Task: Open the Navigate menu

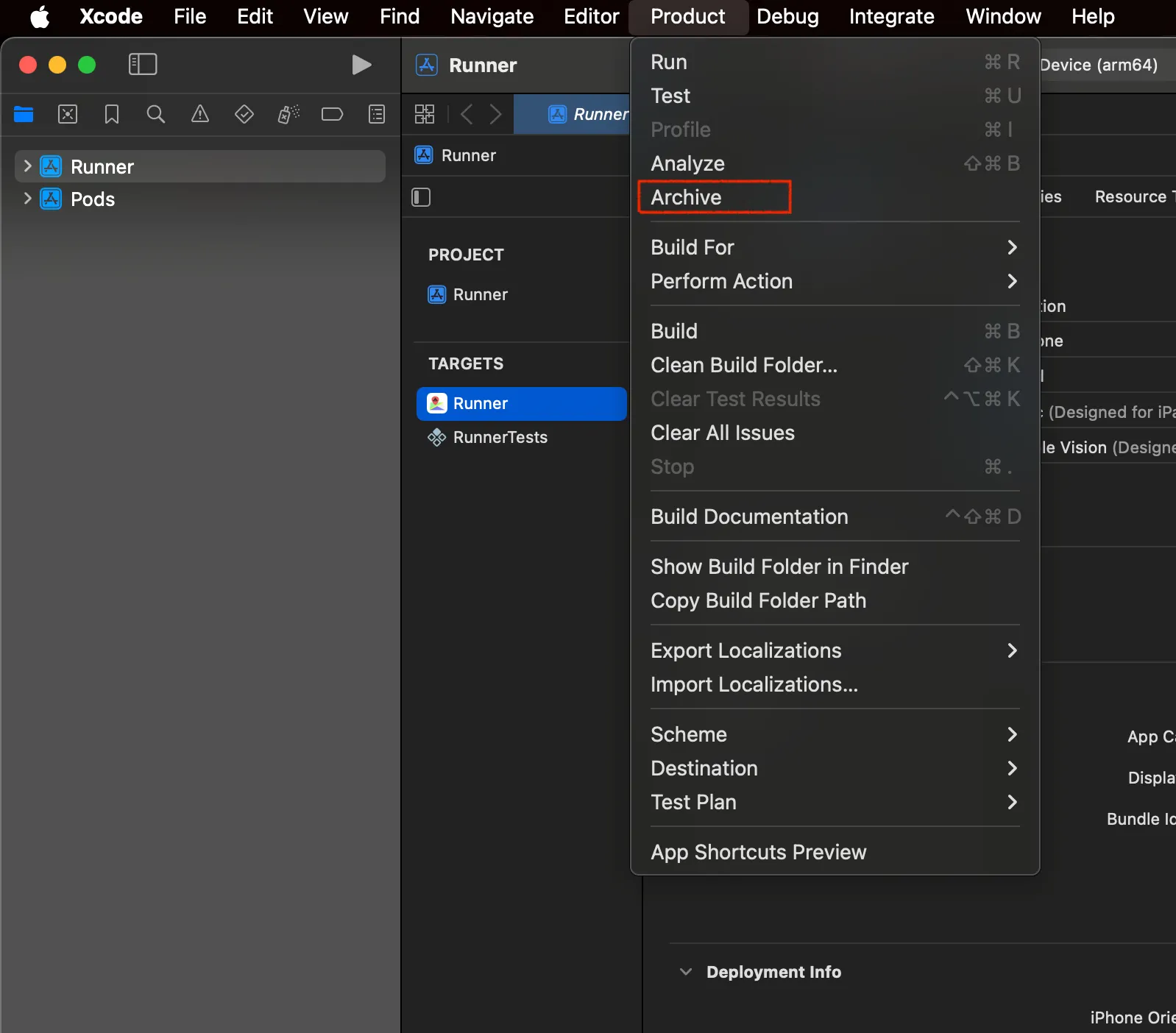Action: pyautogui.click(x=492, y=16)
